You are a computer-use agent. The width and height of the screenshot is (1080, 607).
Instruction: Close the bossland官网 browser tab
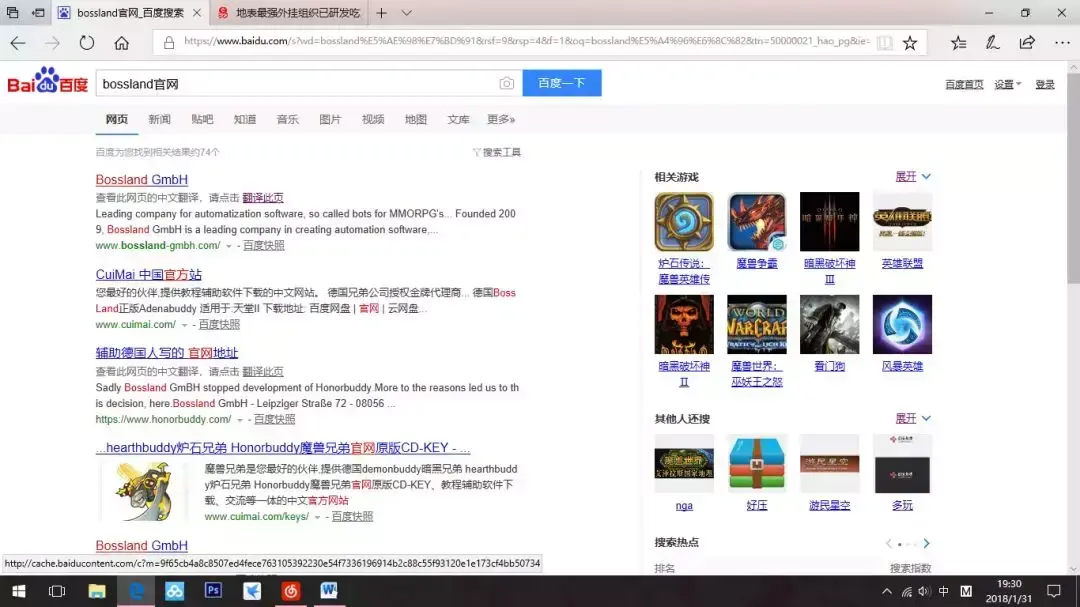click(x=197, y=13)
